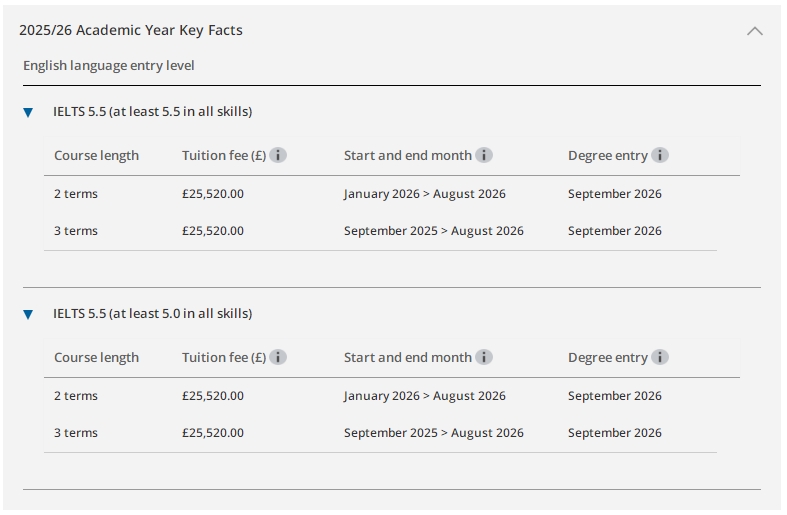This screenshot has height=515, width=787.
Task: Click September 2025 > August 2026 in at-least-5.5 table
Action: click(x=433, y=231)
